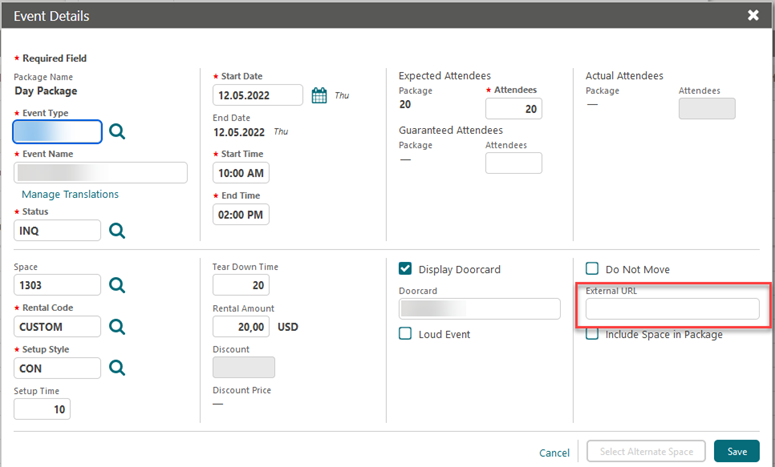Edit the Rental Amount field
Viewport: 775px width, 467px height.
click(241, 327)
